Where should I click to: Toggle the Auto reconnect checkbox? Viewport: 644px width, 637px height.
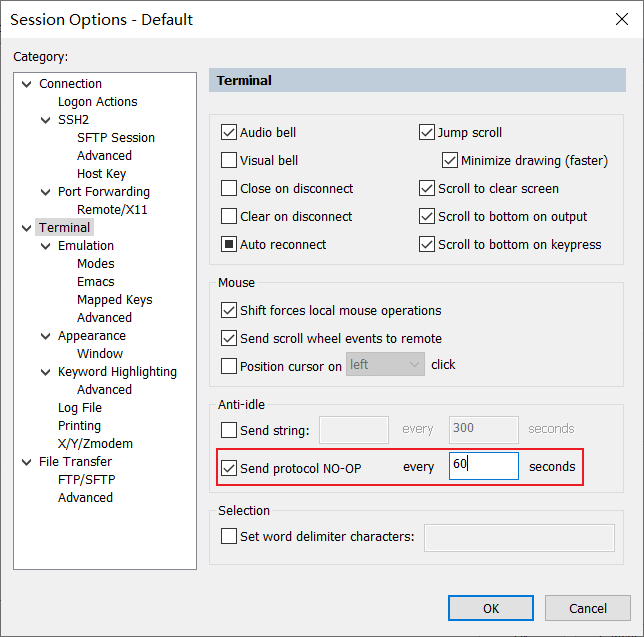[229, 244]
